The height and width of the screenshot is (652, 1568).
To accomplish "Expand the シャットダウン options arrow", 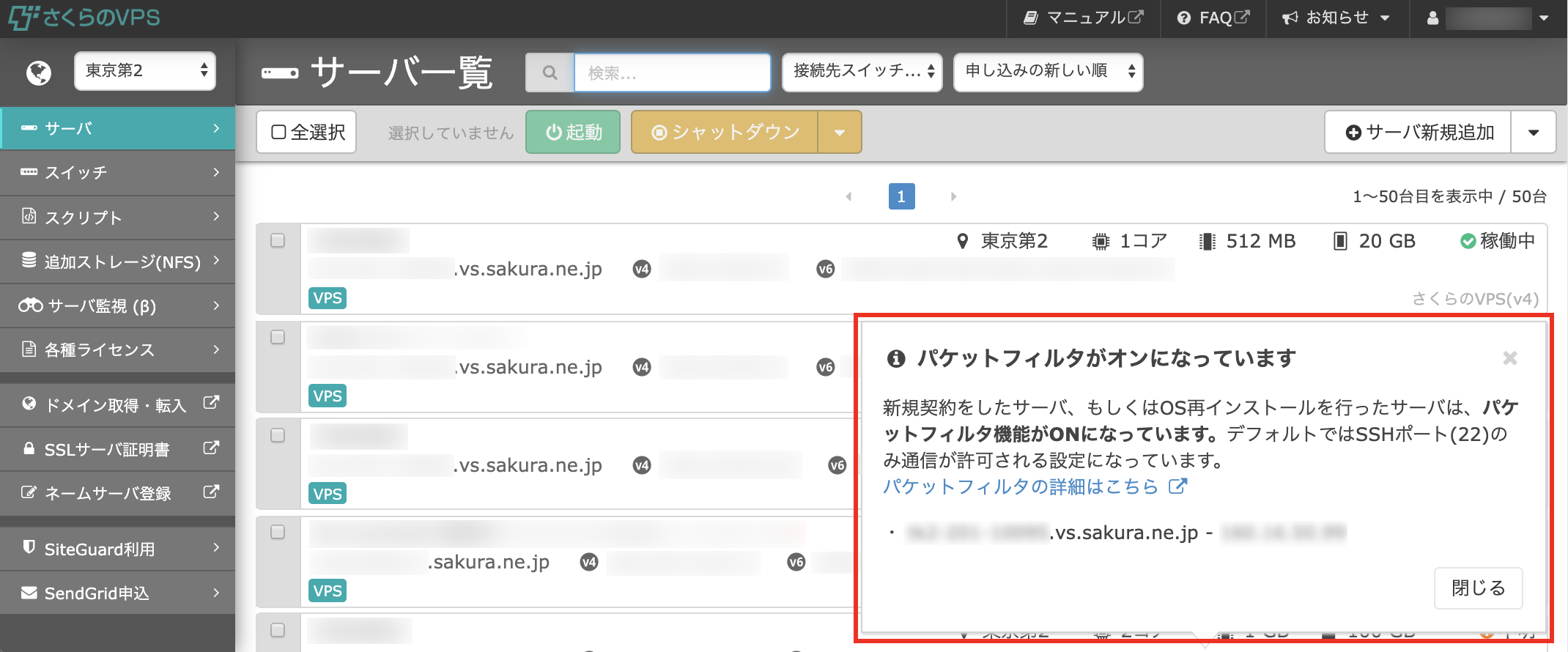I will pos(840,132).
